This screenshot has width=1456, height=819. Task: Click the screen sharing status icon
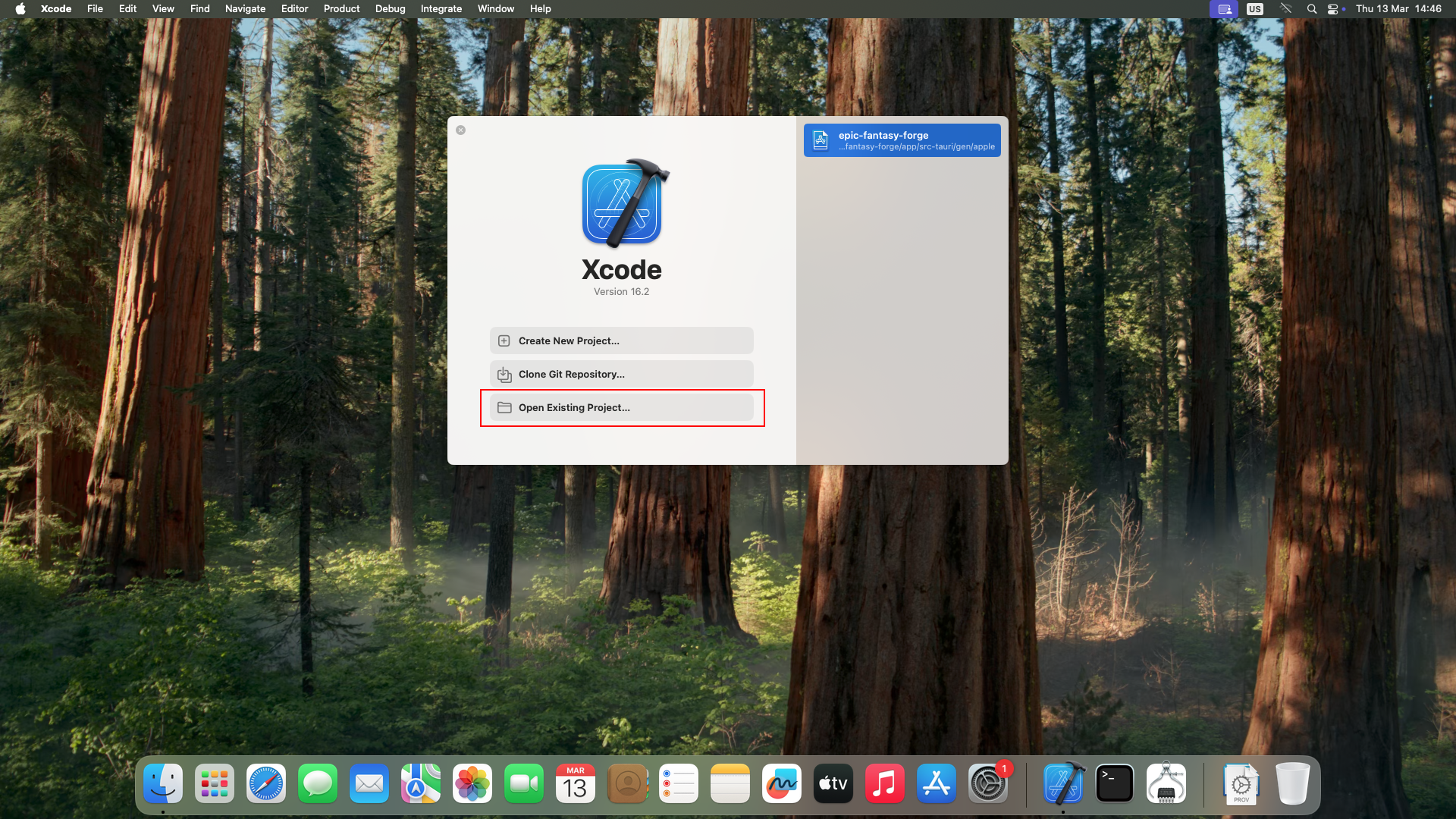pyautogui.click(x=1224, y=9)
